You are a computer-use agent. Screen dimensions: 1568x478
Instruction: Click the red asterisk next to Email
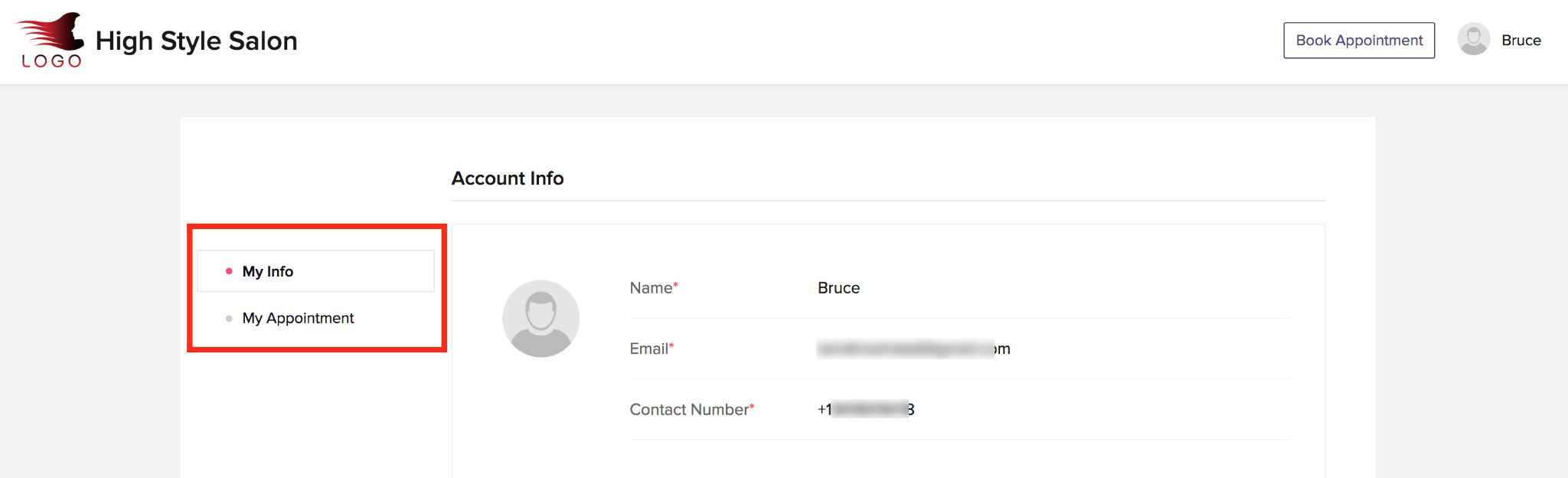tap(671, 345)
